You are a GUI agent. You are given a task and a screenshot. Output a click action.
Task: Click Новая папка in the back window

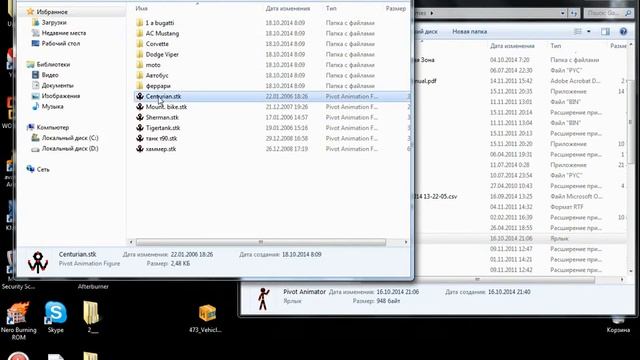coord(469,31)
